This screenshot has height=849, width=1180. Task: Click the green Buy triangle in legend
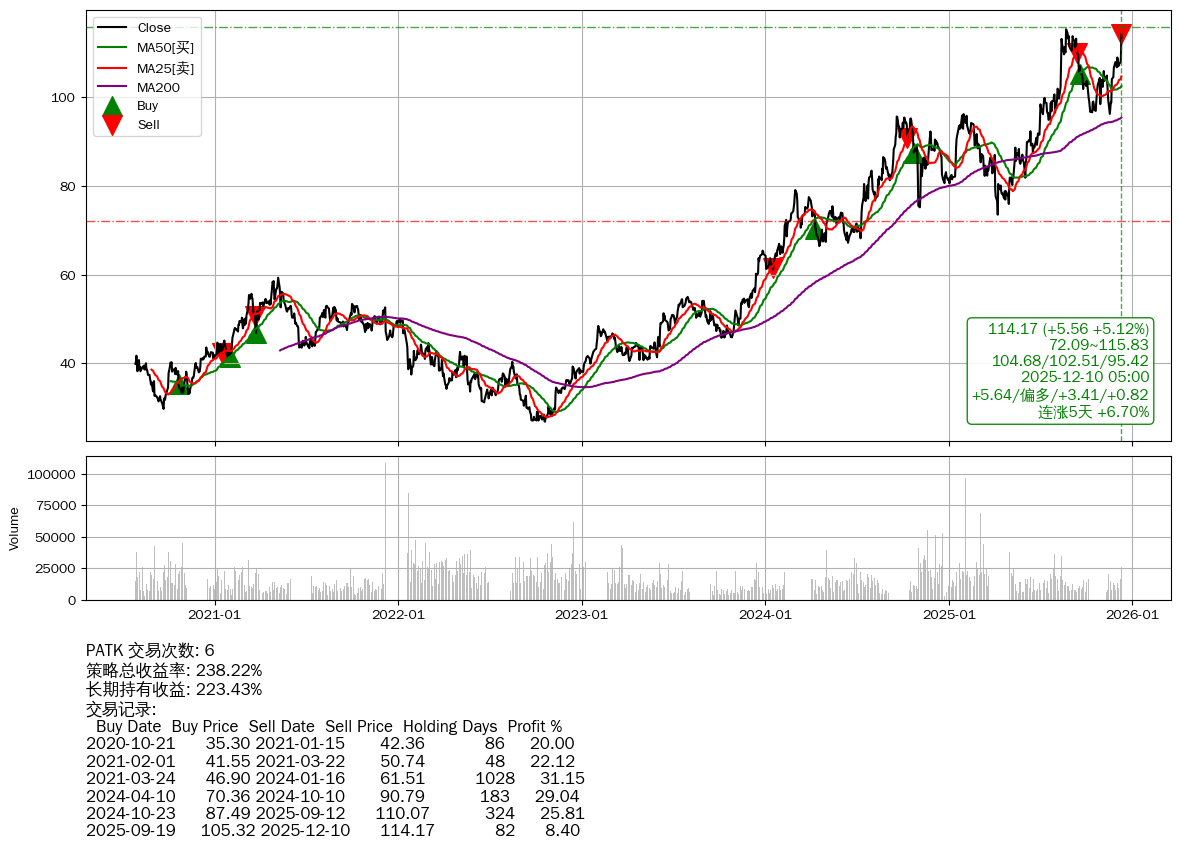113,106
